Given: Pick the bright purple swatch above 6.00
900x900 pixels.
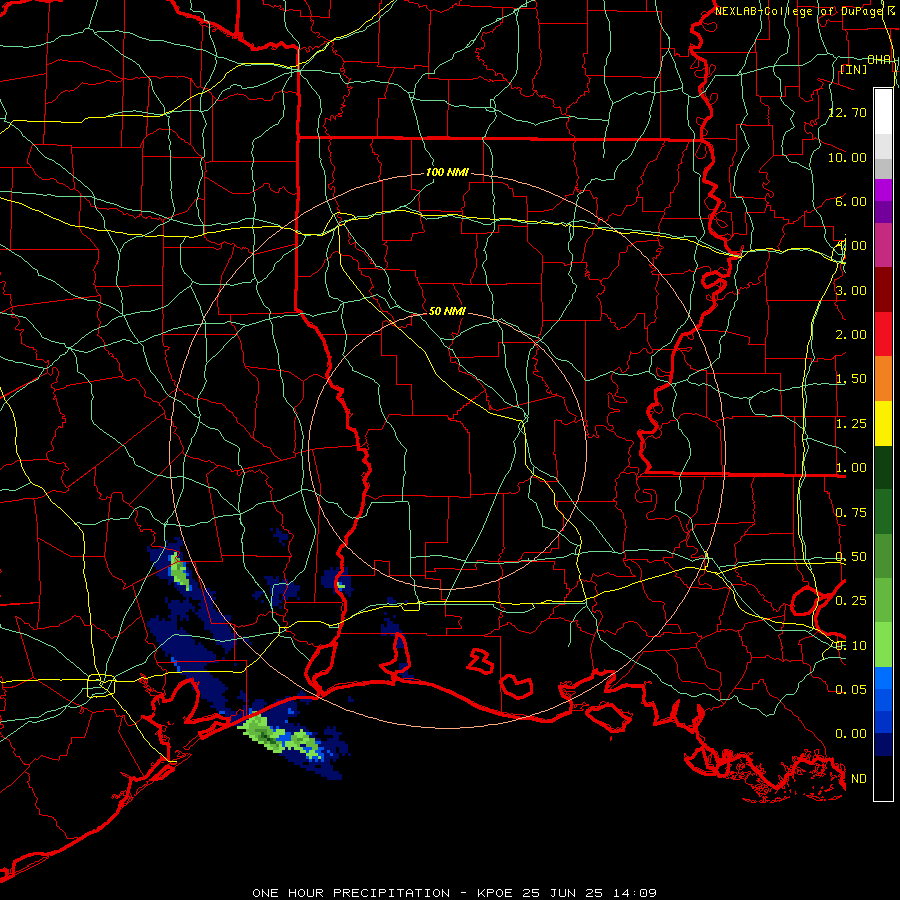Looking at the screenshot, I should click(x=883, y=190).
